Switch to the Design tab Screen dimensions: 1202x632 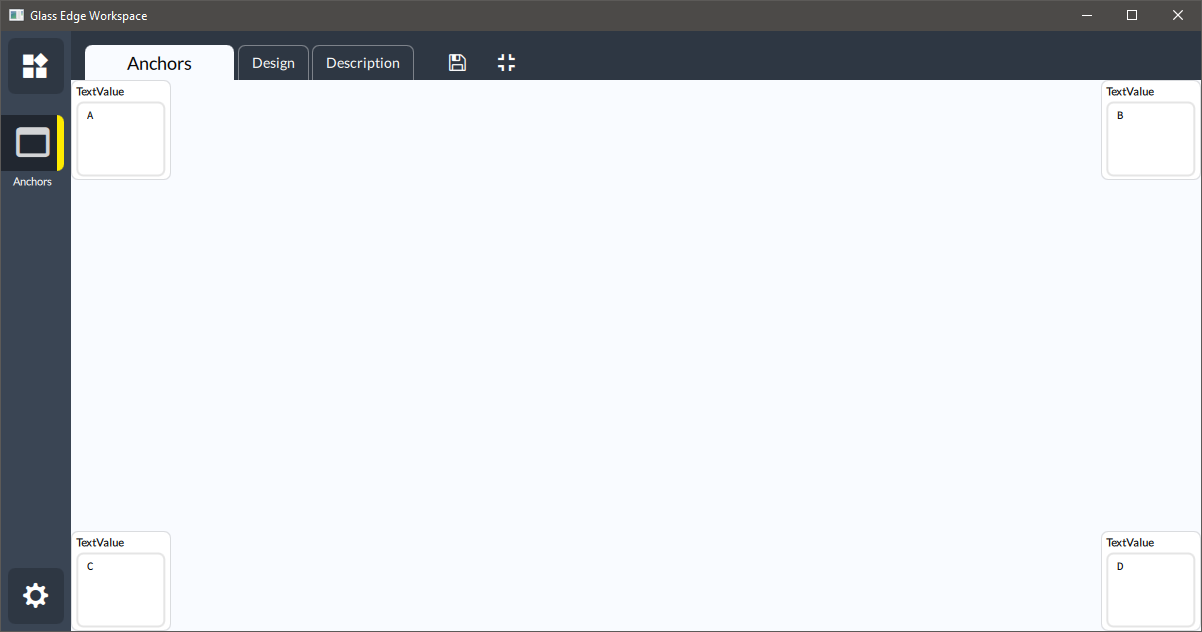click(273, 63)
